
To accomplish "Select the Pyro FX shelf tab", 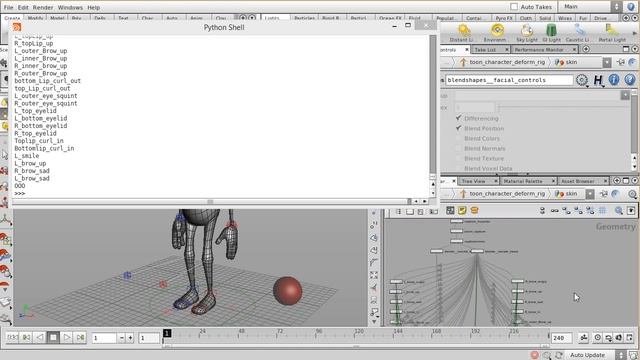I will [x=504, y=18].
